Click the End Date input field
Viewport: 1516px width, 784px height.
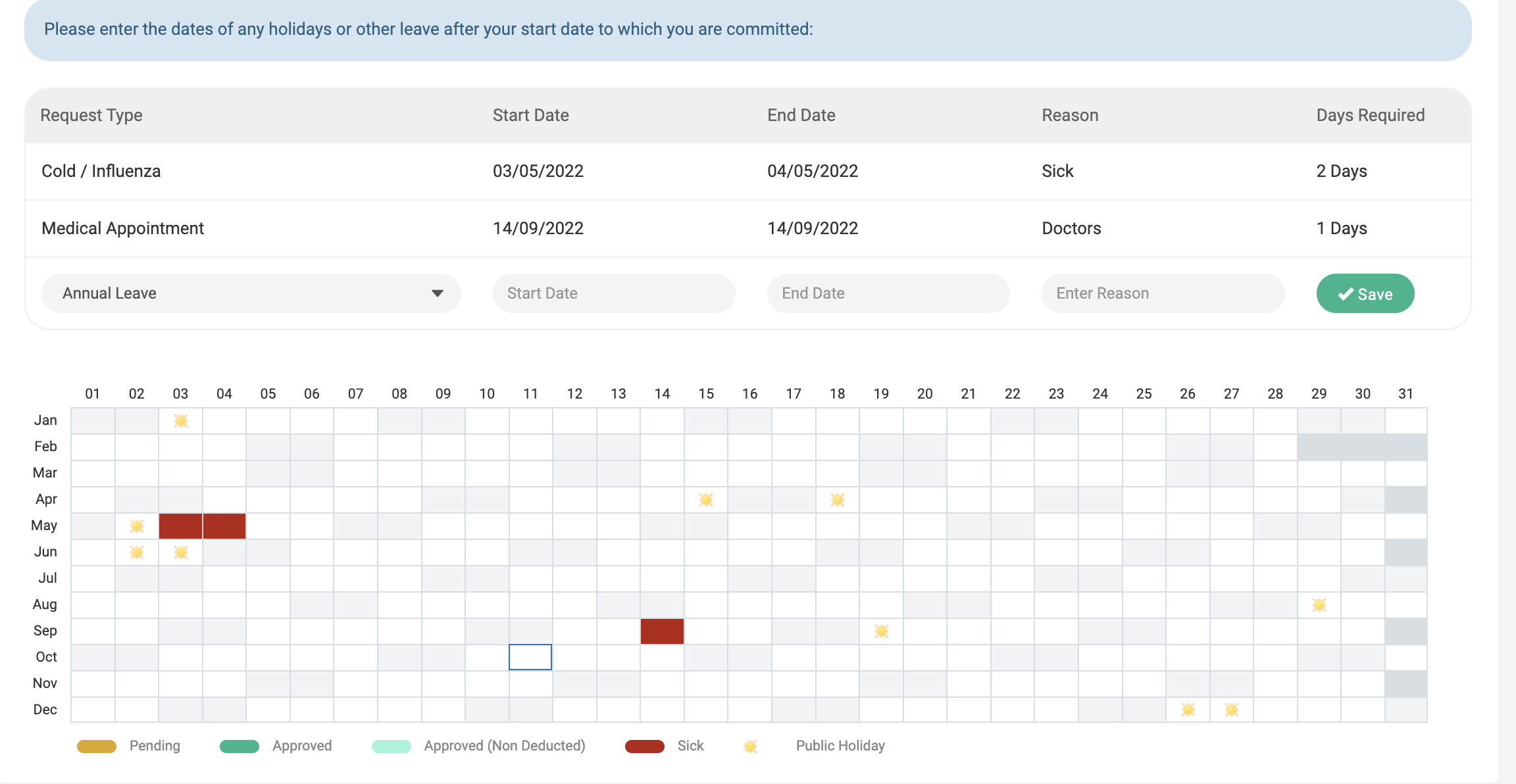888,293
